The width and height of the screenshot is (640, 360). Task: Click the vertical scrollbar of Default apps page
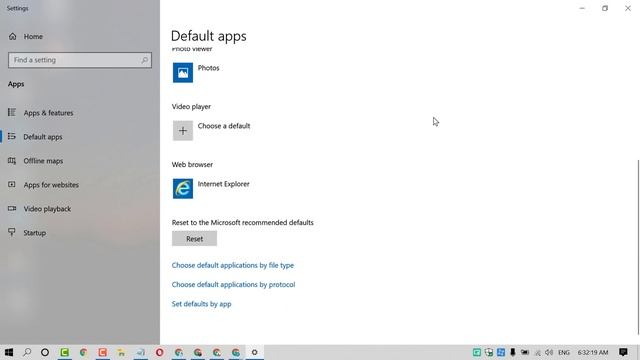tap(638, 247)
